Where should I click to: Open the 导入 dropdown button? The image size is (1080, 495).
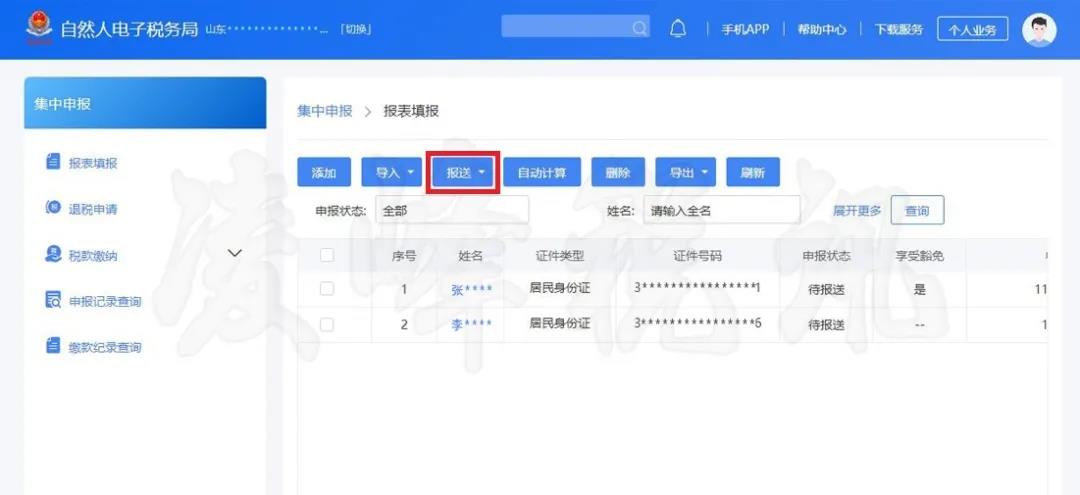[x=391, y=172]
